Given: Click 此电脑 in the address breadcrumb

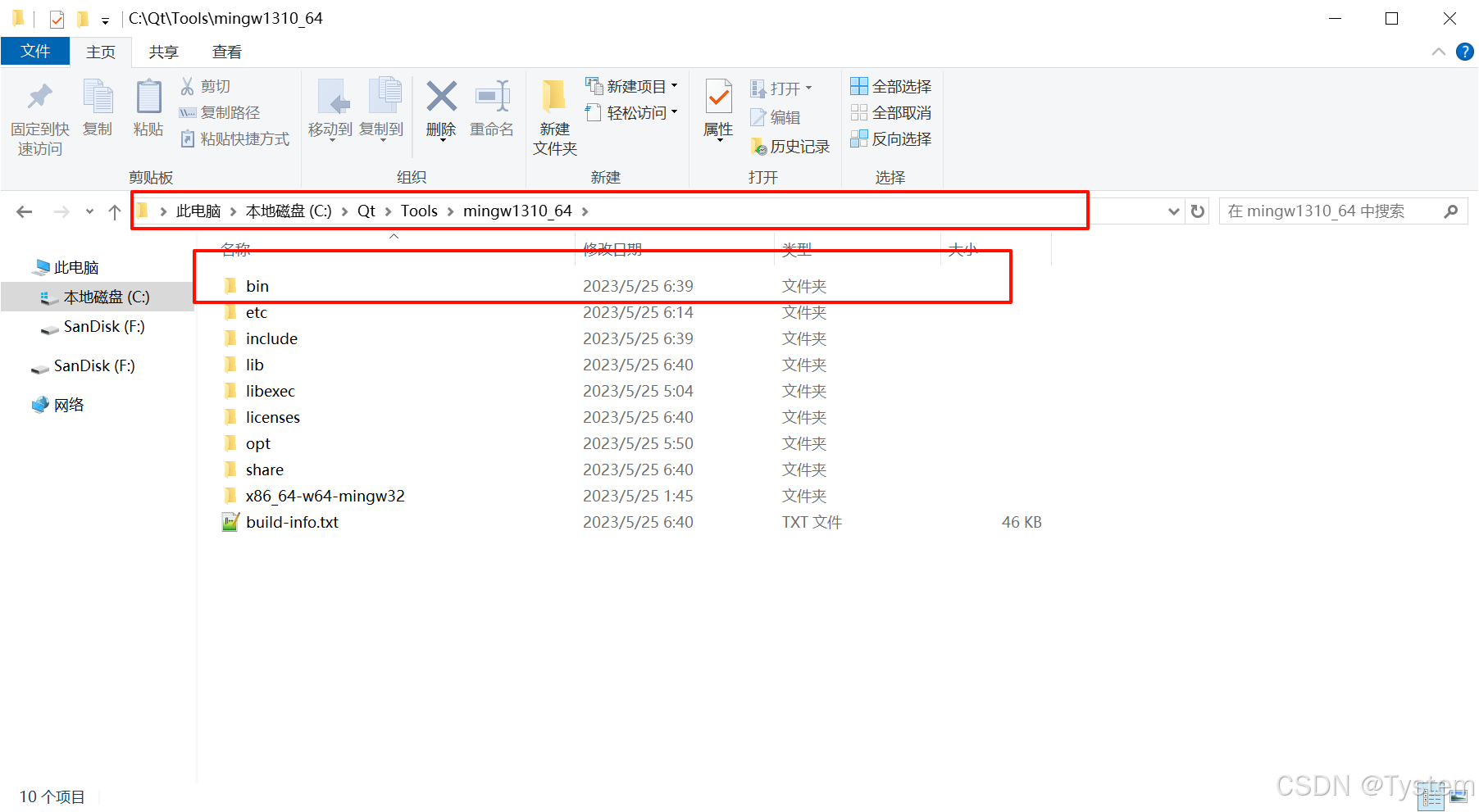Looking at the screenshot, I should (x=198, y=211).
